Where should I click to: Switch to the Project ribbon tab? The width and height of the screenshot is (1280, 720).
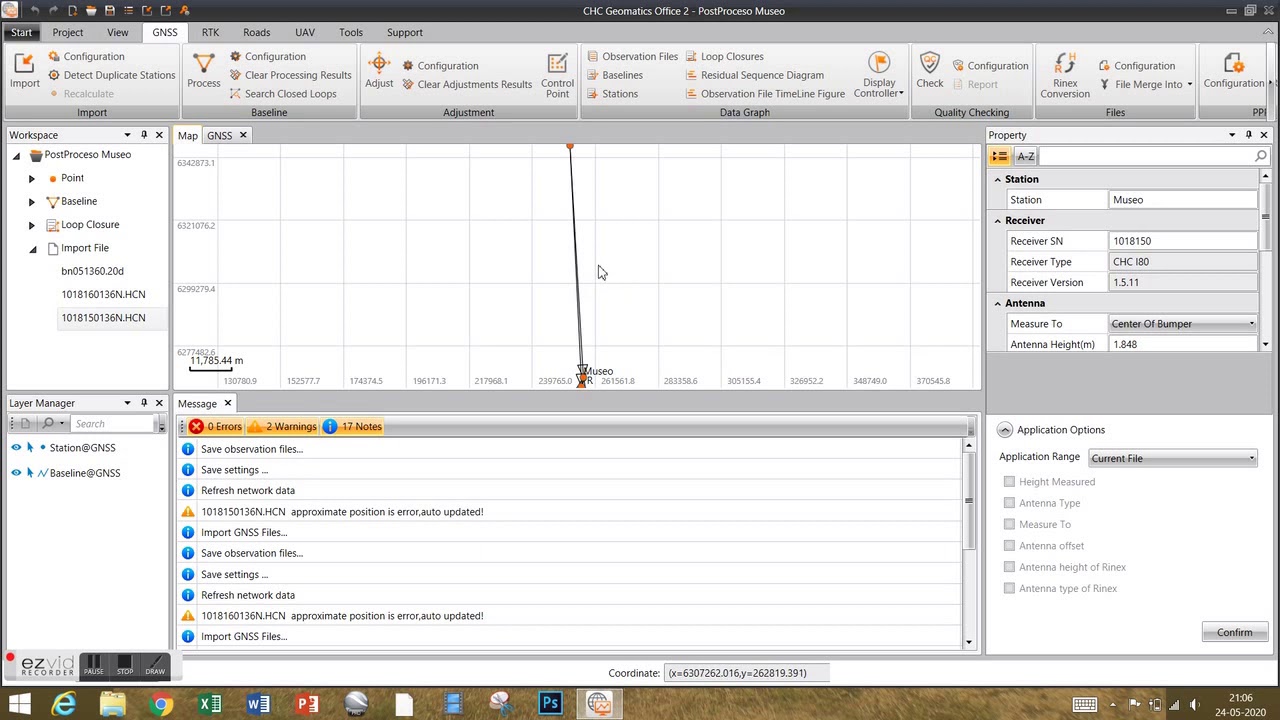pos(68,32)
